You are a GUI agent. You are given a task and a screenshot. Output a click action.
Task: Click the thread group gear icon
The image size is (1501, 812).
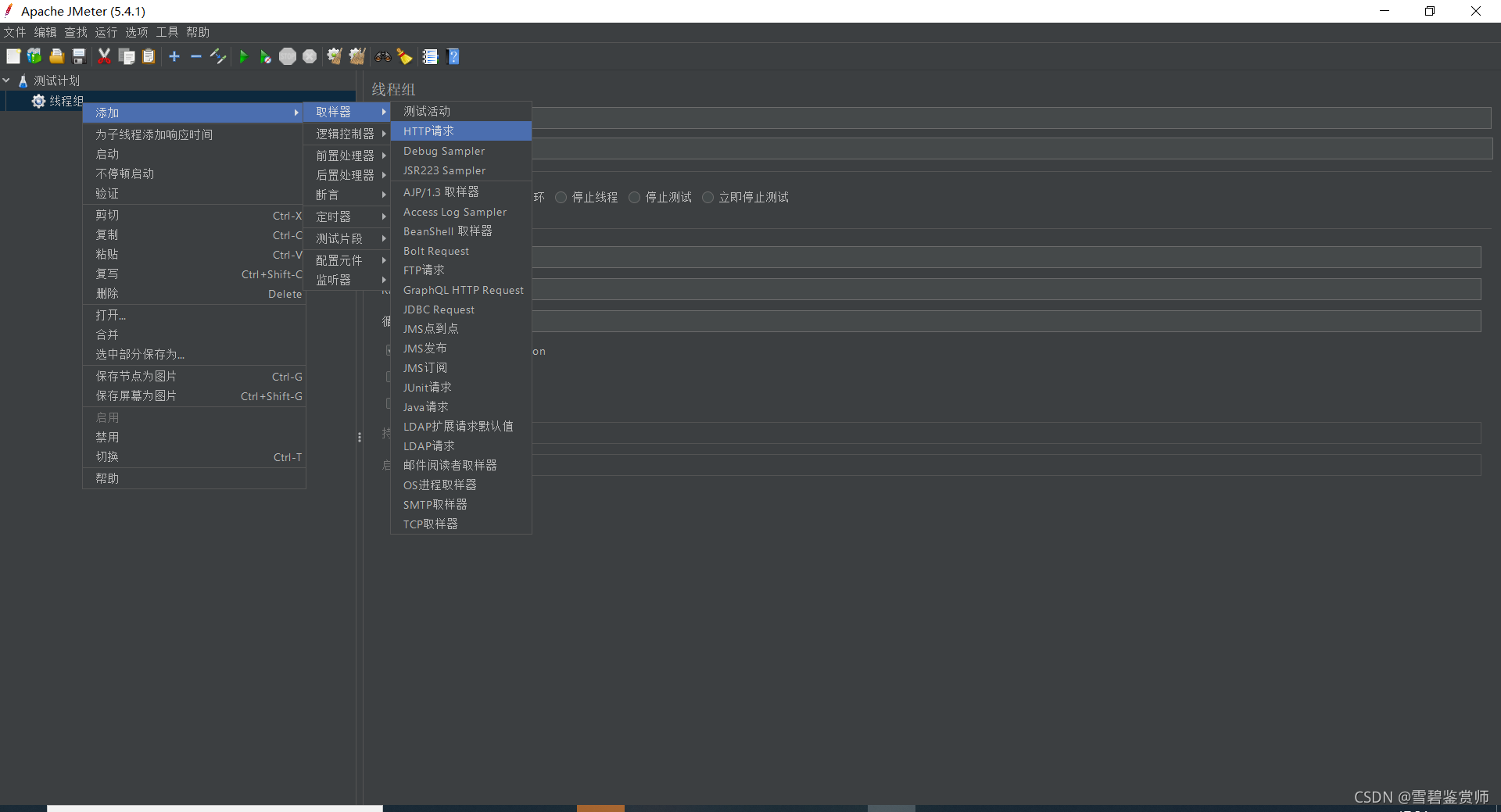pyautogui.click(x=38, y=101)
